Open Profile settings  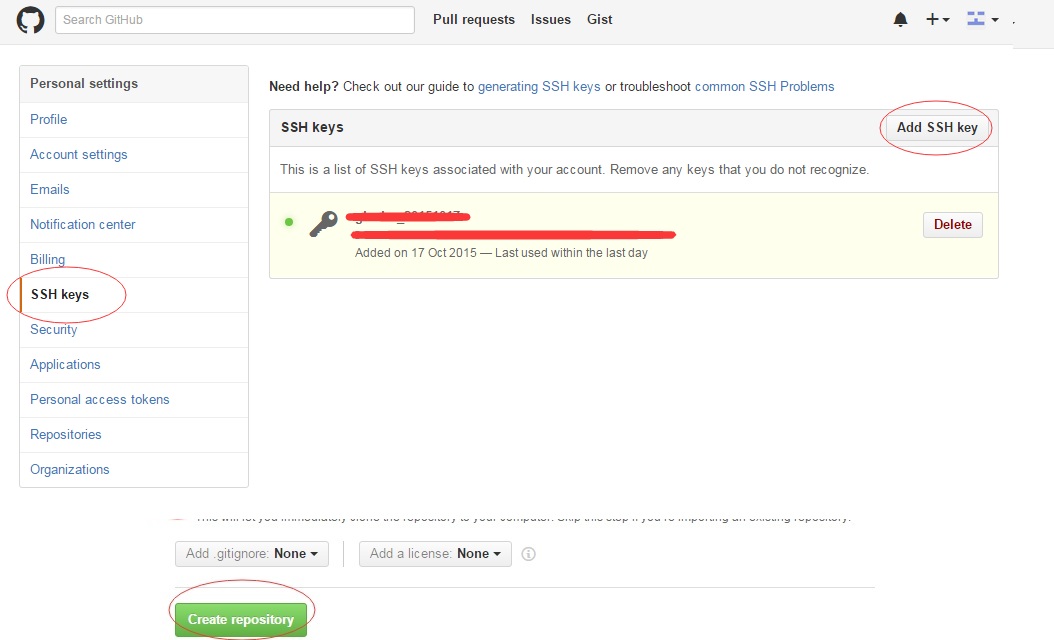[x=134, y=120]
